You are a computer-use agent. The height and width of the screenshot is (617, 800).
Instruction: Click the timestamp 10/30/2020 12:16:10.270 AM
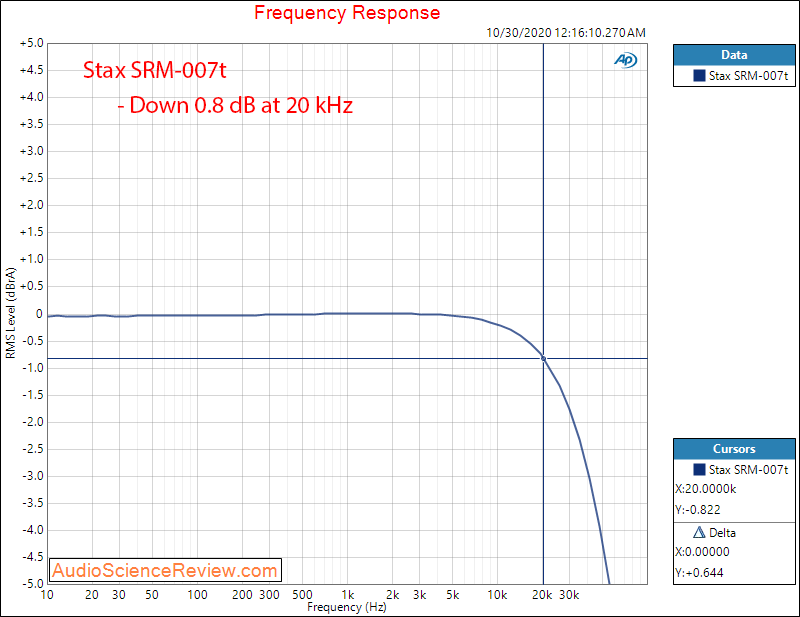click(566, 33)
